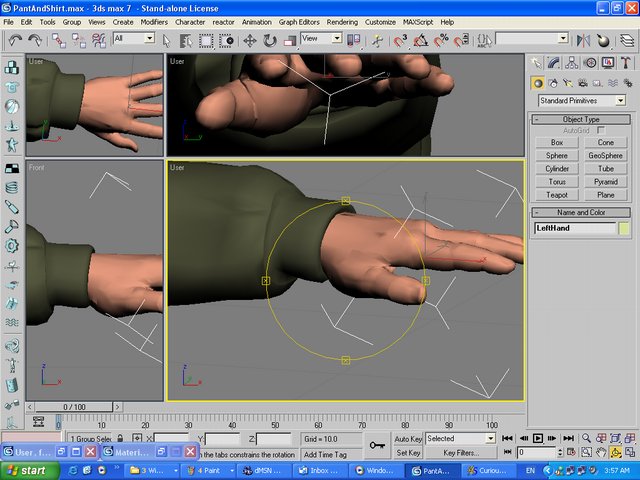Open the View reference coordinate dropdown
This screenshot has width=640, height=480.
[x=322, y=38]
